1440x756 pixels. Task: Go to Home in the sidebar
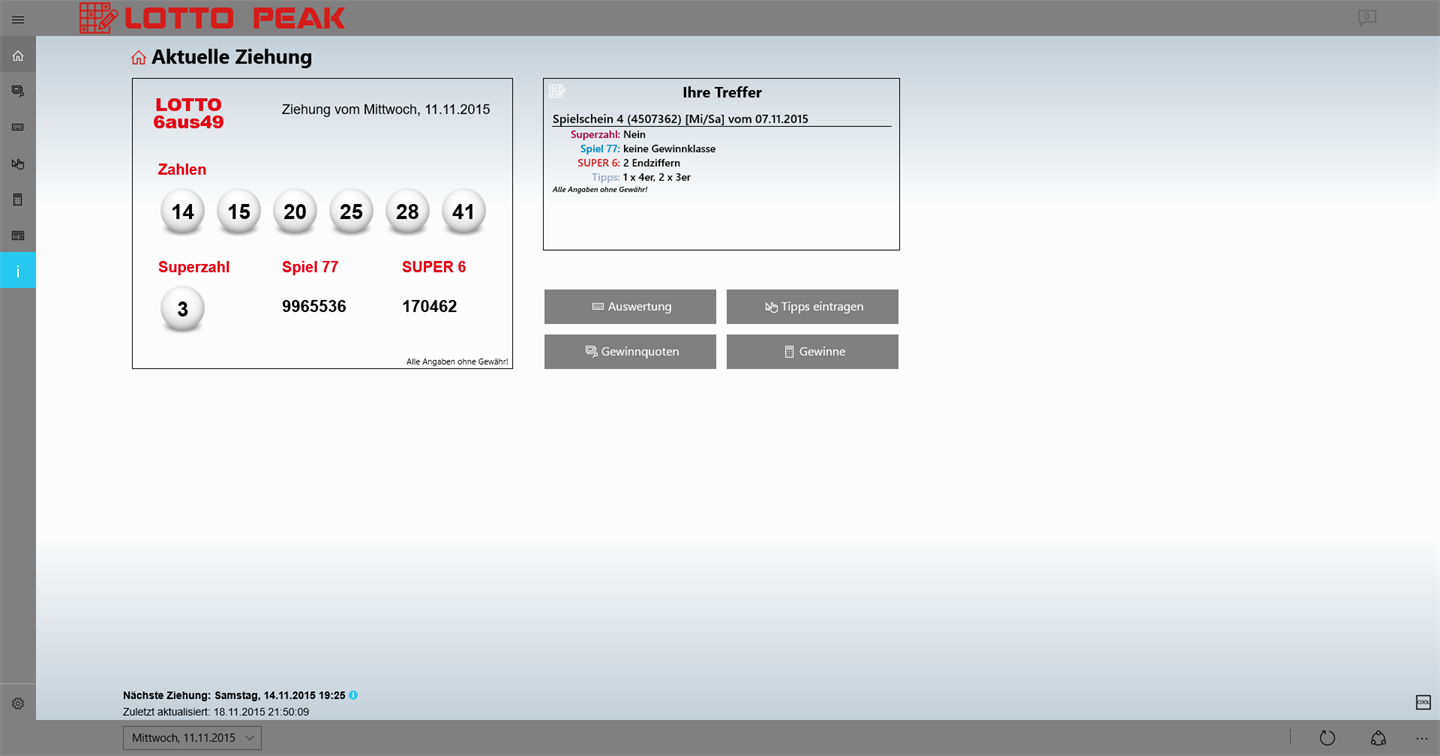pyautogui.click(x=18, y=56)
